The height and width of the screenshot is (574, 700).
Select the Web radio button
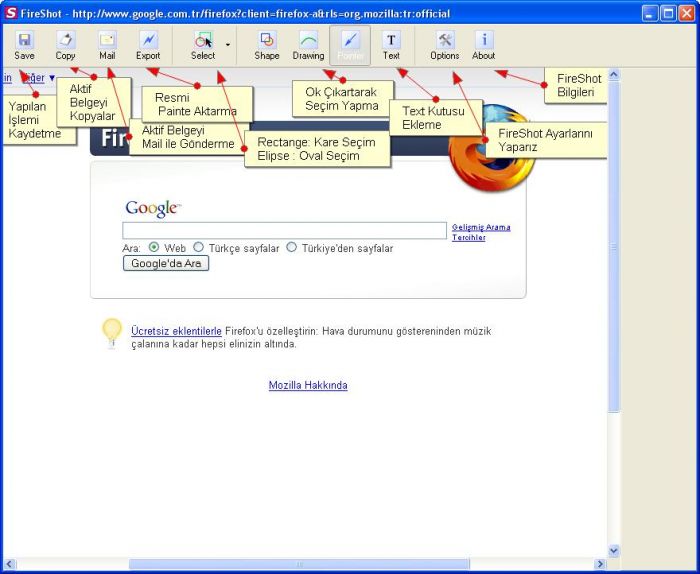[154, 247]
